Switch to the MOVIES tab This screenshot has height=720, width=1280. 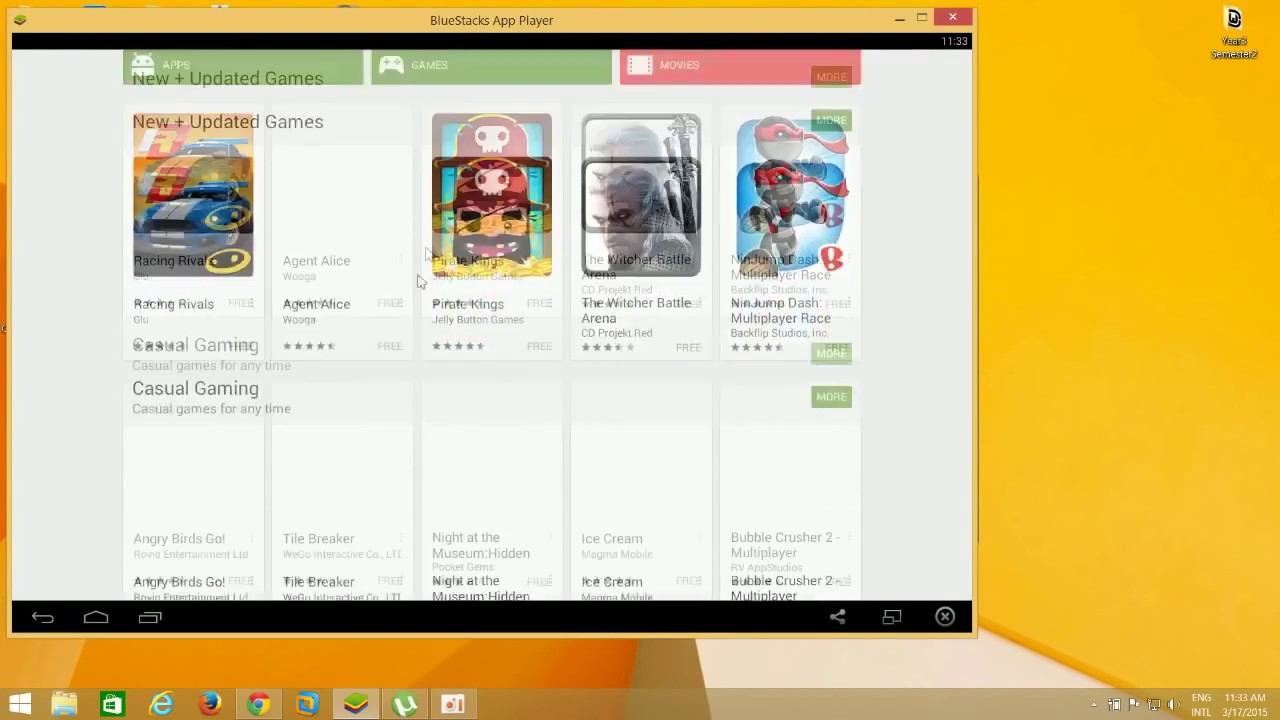pyautogui.click(x=740, y=65)
